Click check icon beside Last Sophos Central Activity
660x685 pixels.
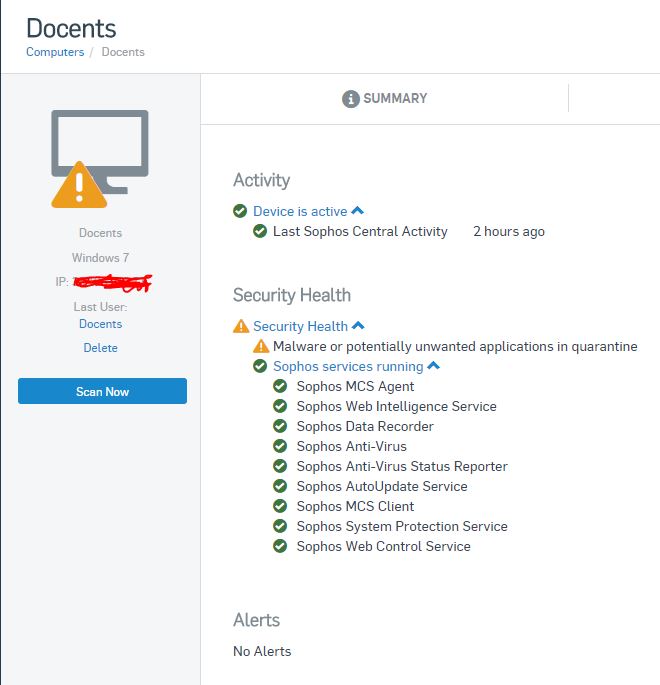pyautogui.click(x=260, y=231)
